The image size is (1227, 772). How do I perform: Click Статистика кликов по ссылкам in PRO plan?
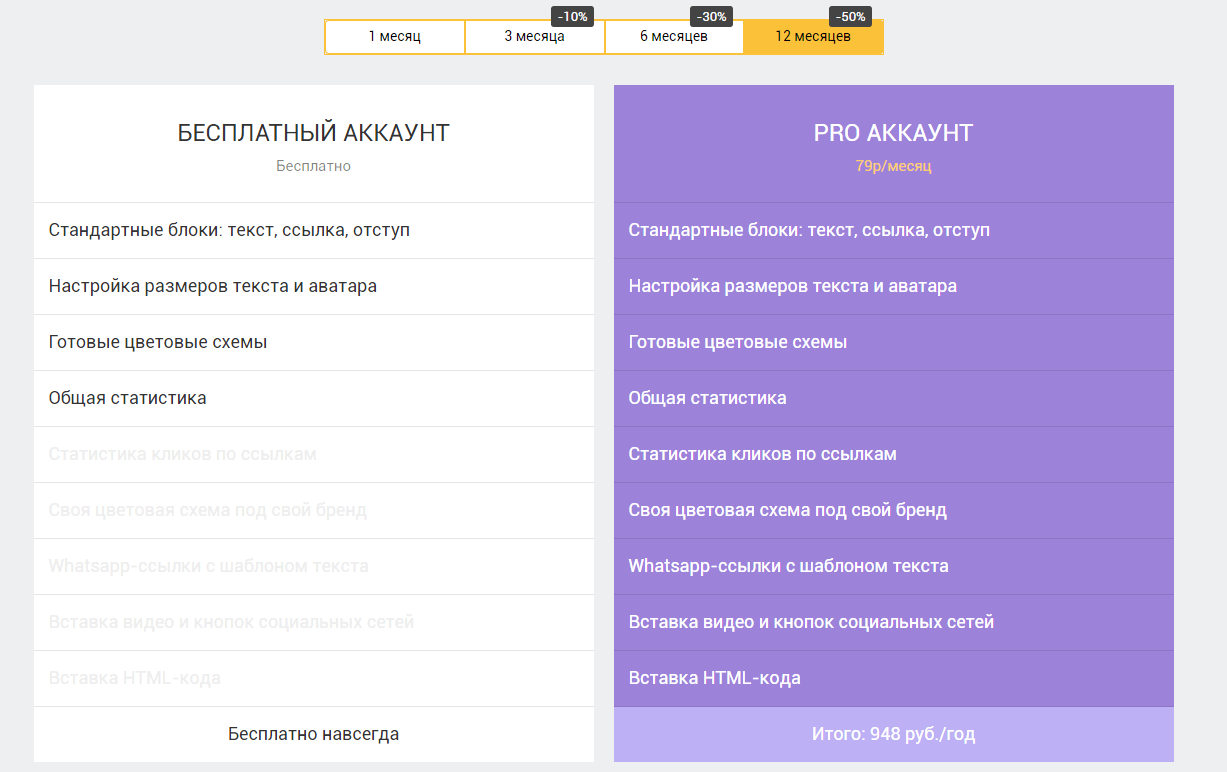point(762,454)
